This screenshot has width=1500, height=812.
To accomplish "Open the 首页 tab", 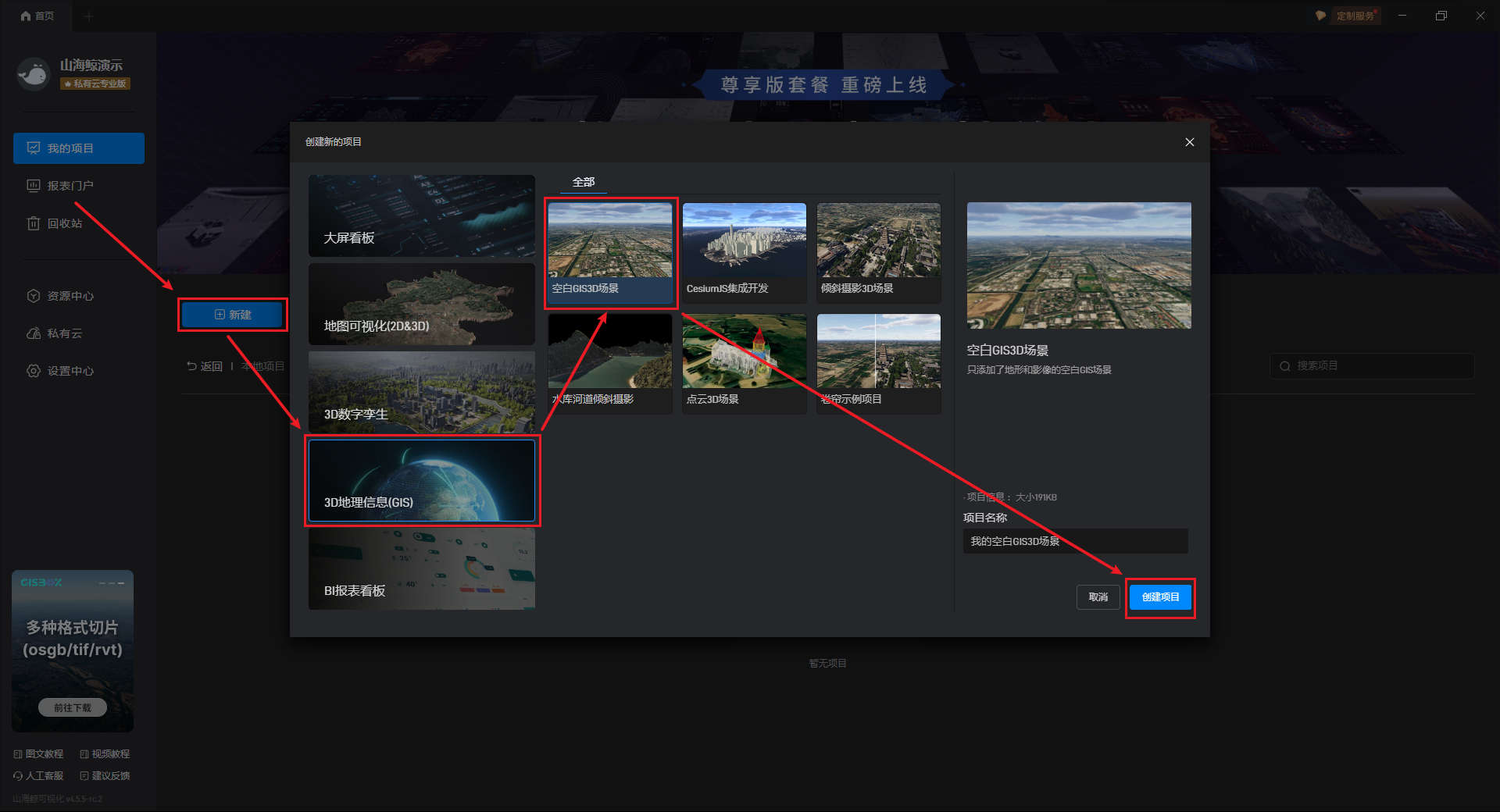I will [37, 16].
